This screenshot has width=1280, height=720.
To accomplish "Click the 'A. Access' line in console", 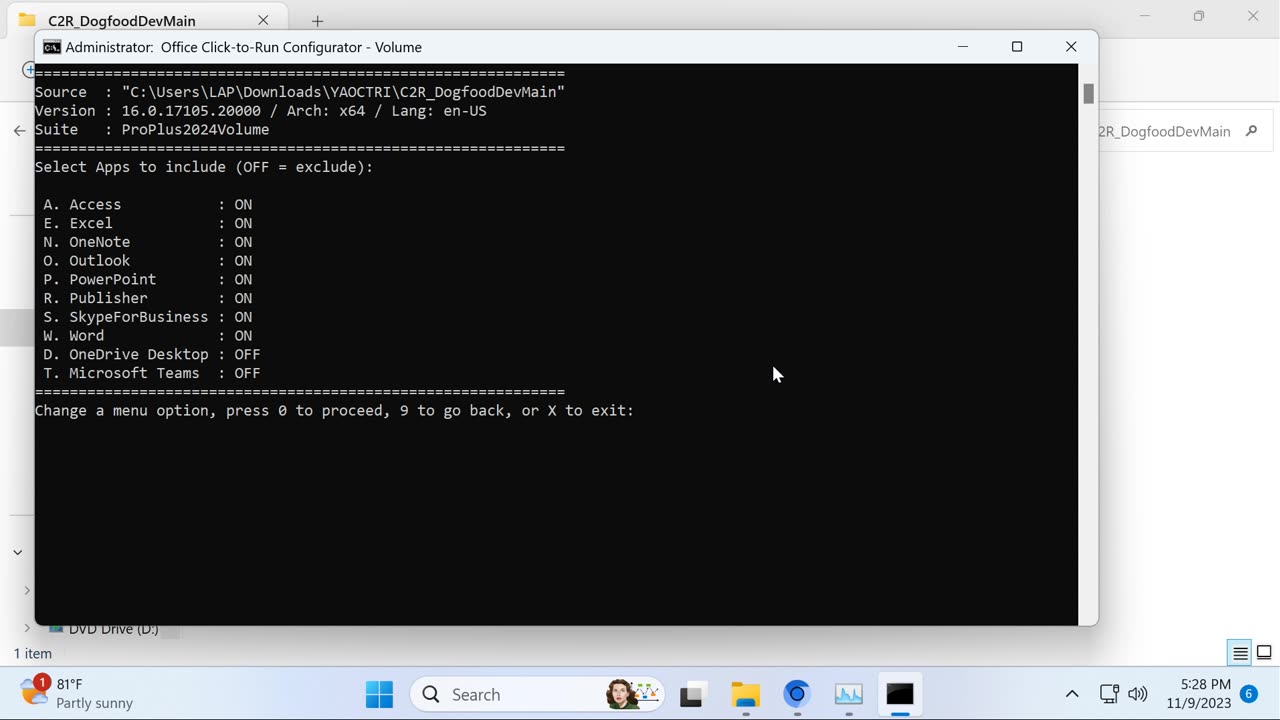I will click(148, 204).
